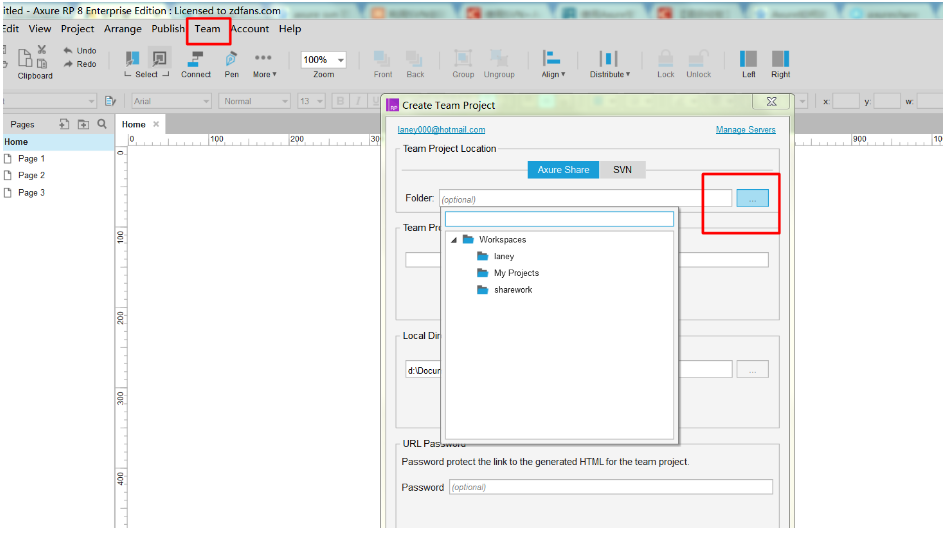This screenshot has width=946, height=548.
Task: Click the Folder browse ellipsis button
Action: click(752, 198)
